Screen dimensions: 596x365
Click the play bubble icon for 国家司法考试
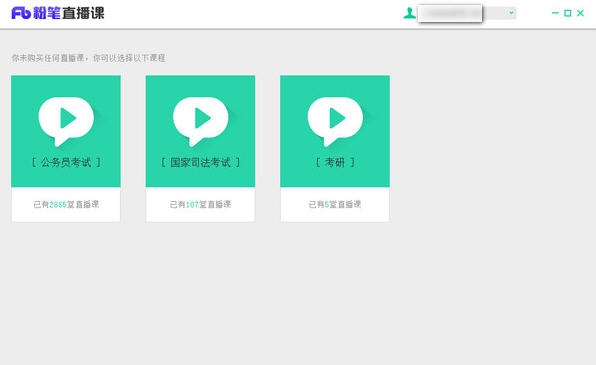tap(201, 121)
